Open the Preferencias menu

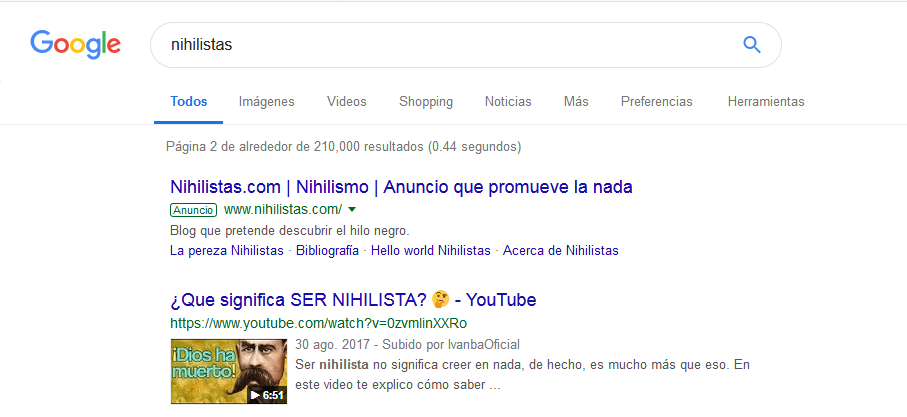click(656, 102)
